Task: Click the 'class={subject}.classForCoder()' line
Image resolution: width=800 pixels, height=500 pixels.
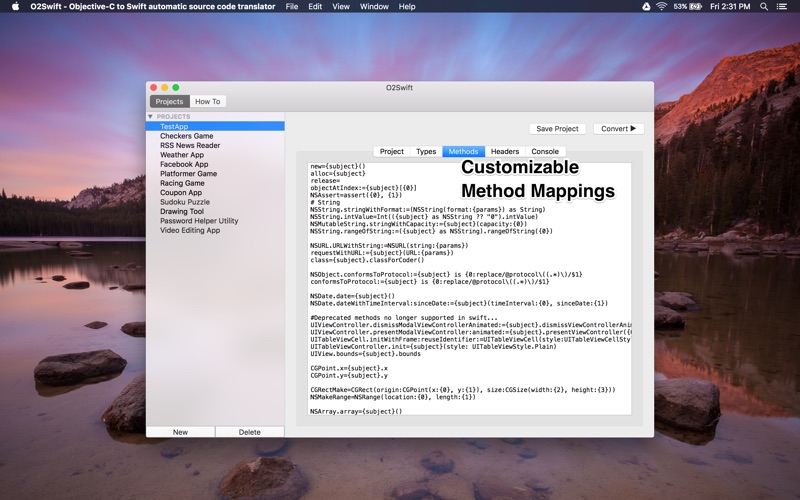Action: 367,260
